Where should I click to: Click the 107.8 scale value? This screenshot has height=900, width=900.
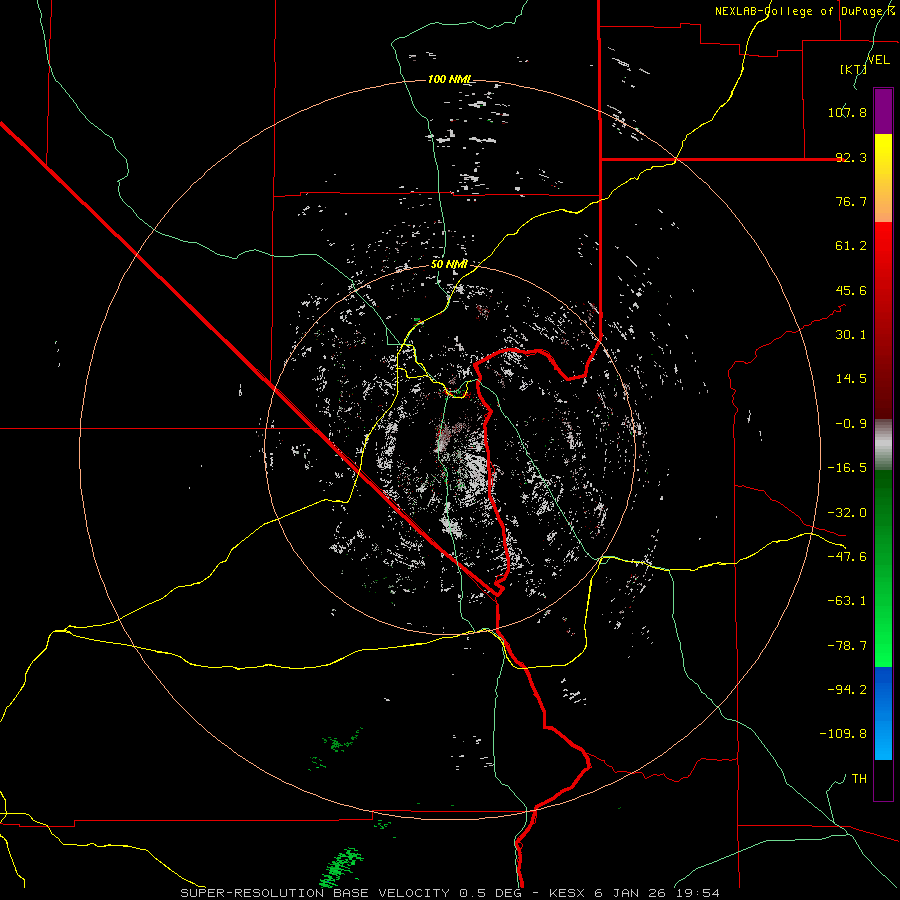(847, 112)
